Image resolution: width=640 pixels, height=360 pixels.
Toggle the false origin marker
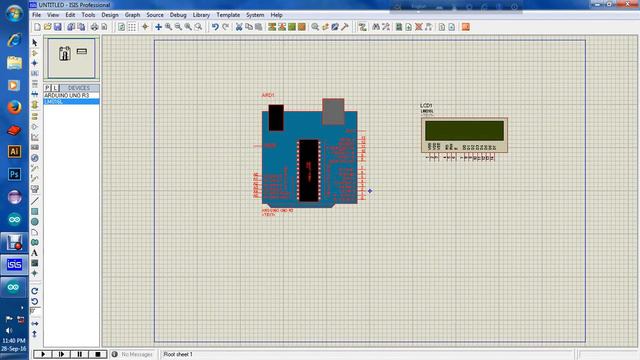(145, 27)
